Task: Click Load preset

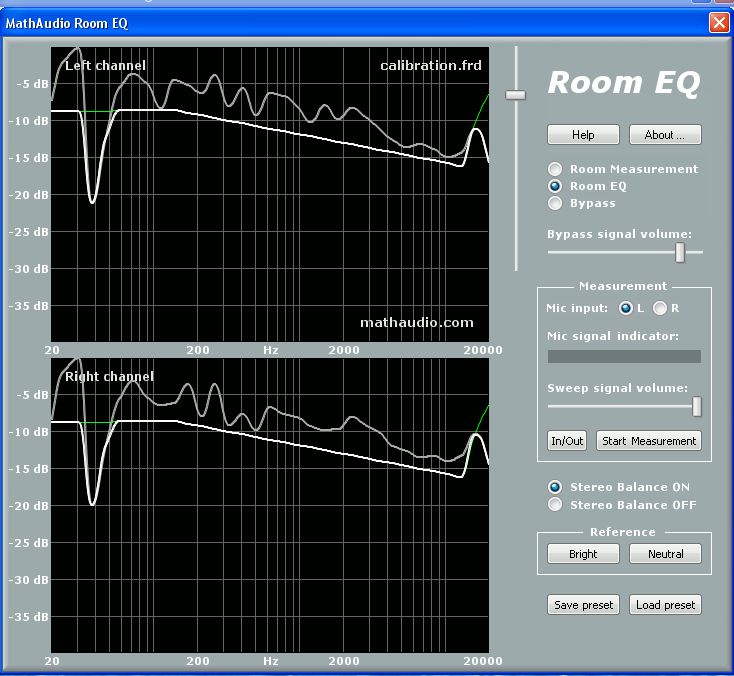Action: [x=665, y=605]
